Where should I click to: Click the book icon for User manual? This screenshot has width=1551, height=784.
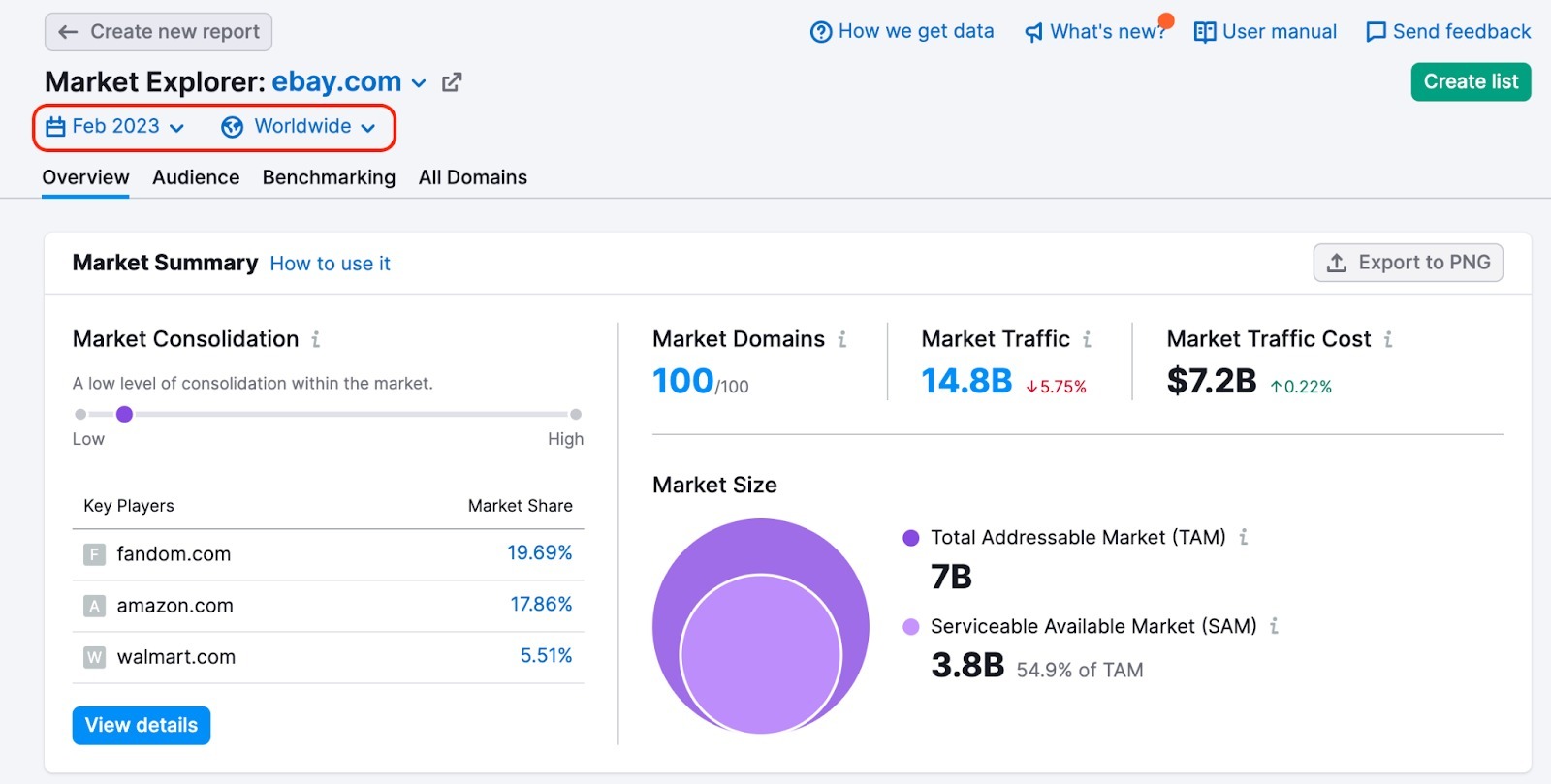pyautogui.click(x=1205, y=32)
